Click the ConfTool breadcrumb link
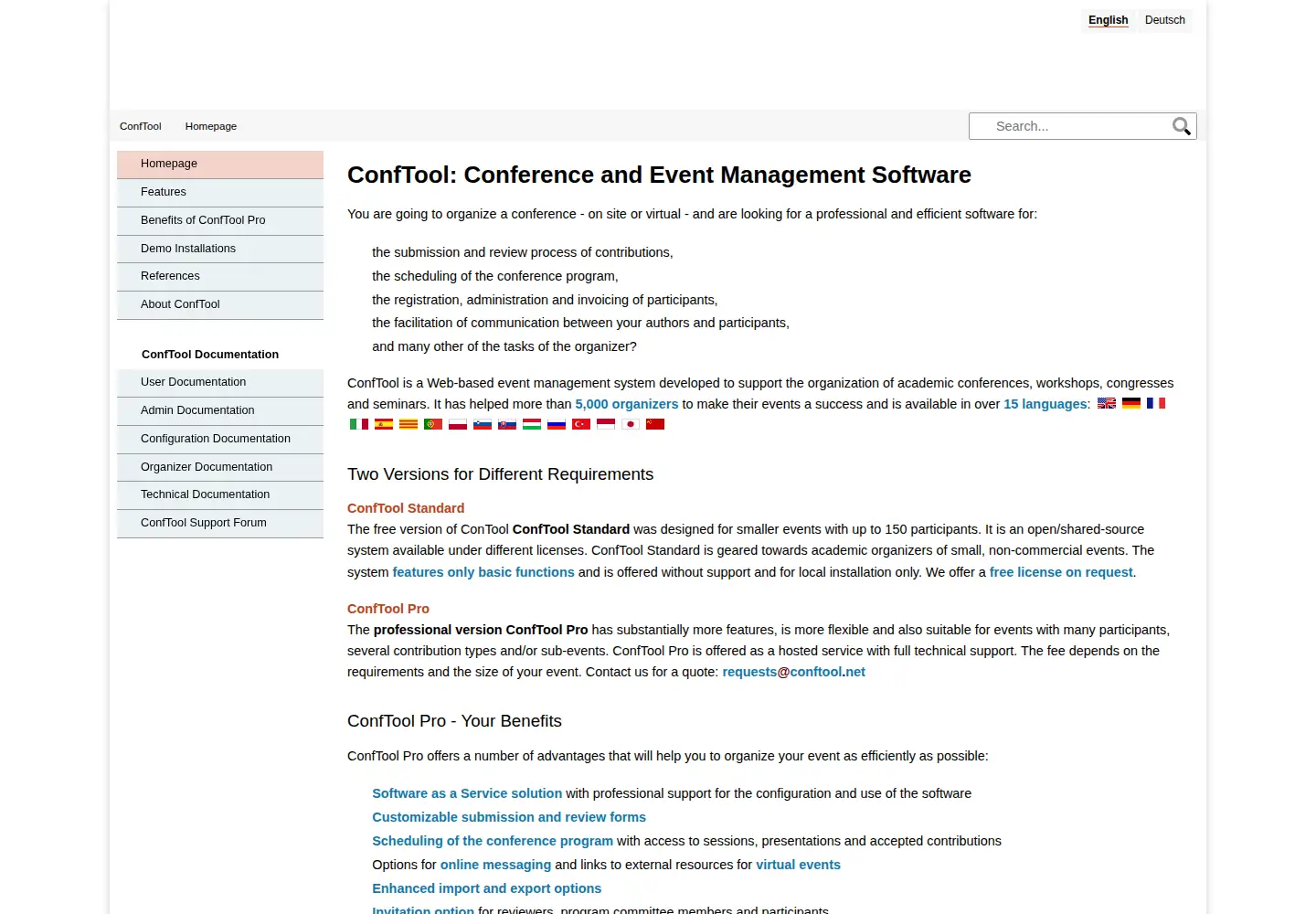Image resolution: width=1316 pixels, height=914 pixels. (140, 126)
